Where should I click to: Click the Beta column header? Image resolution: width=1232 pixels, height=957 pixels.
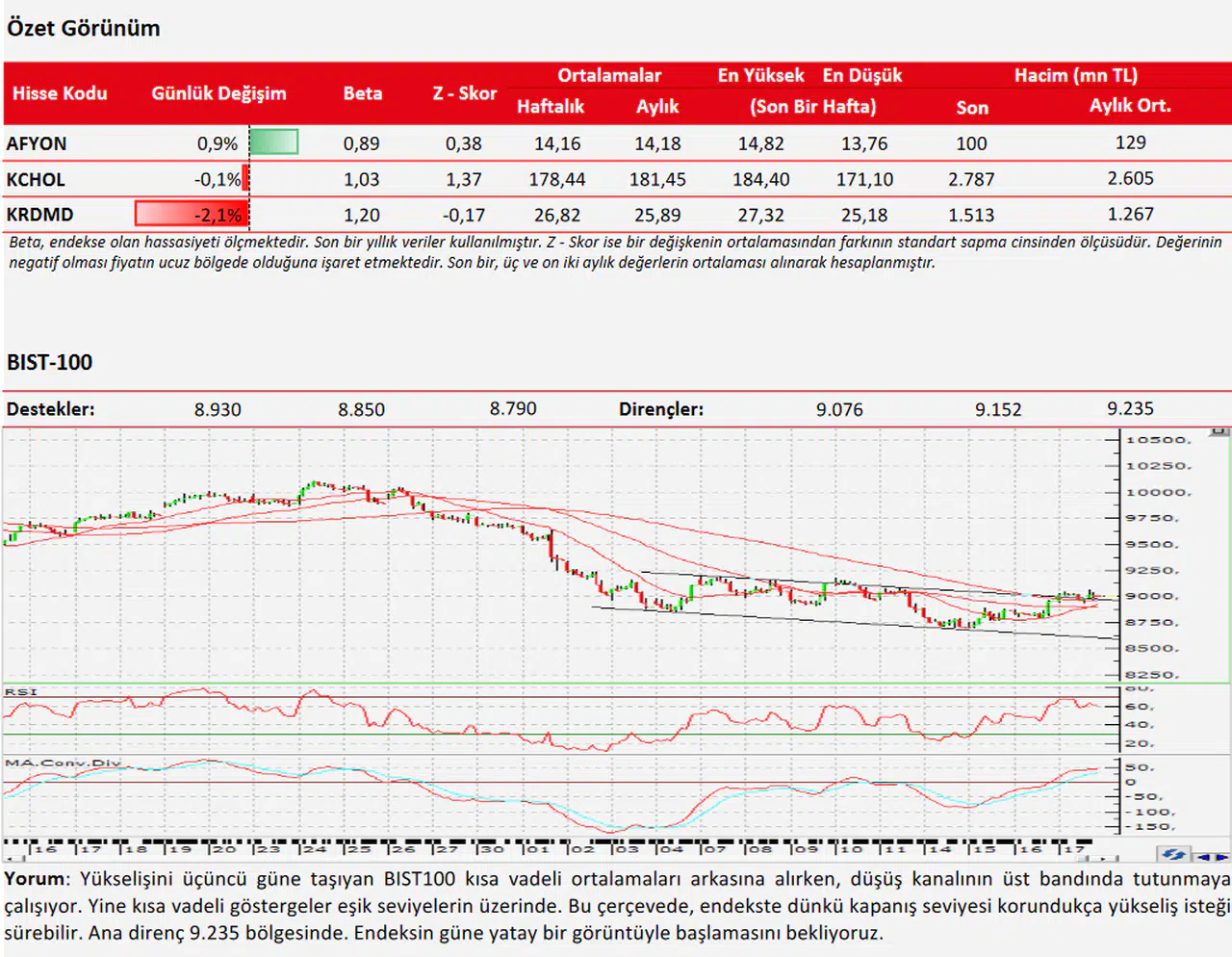click(362, 93)
